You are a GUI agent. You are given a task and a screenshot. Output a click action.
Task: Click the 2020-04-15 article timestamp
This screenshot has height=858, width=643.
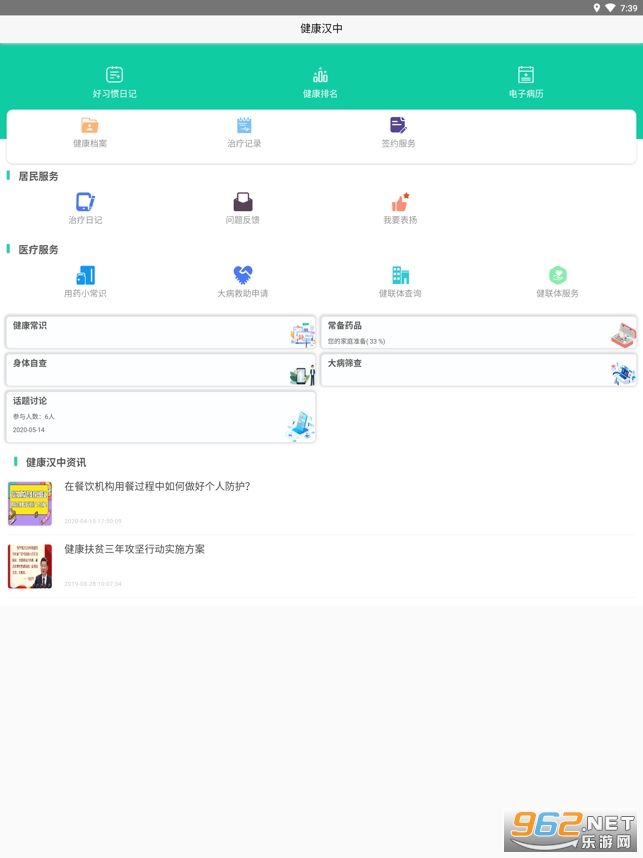[93, 521]
